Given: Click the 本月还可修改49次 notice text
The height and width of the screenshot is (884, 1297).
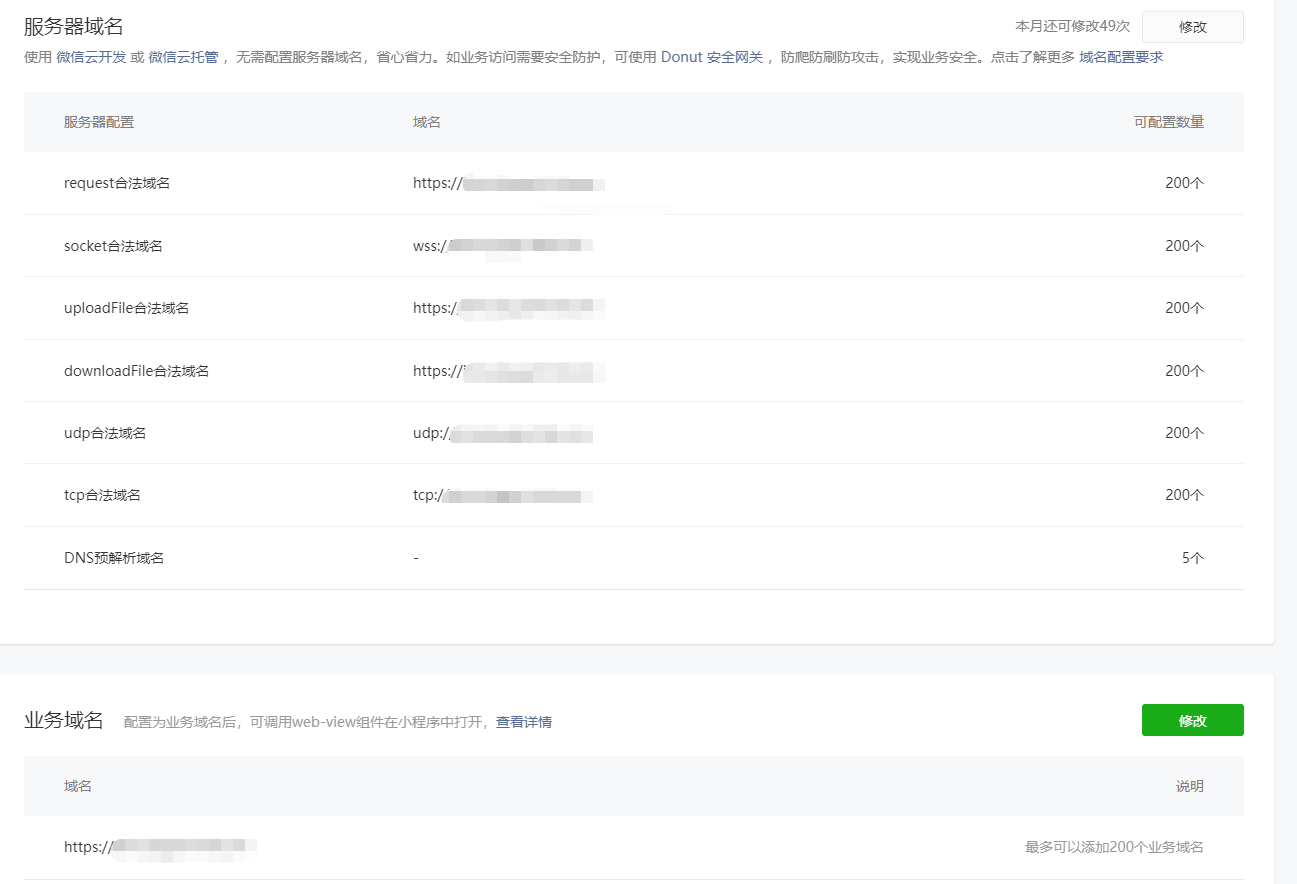Looking at the screenshot, I should click(1072, 27).
